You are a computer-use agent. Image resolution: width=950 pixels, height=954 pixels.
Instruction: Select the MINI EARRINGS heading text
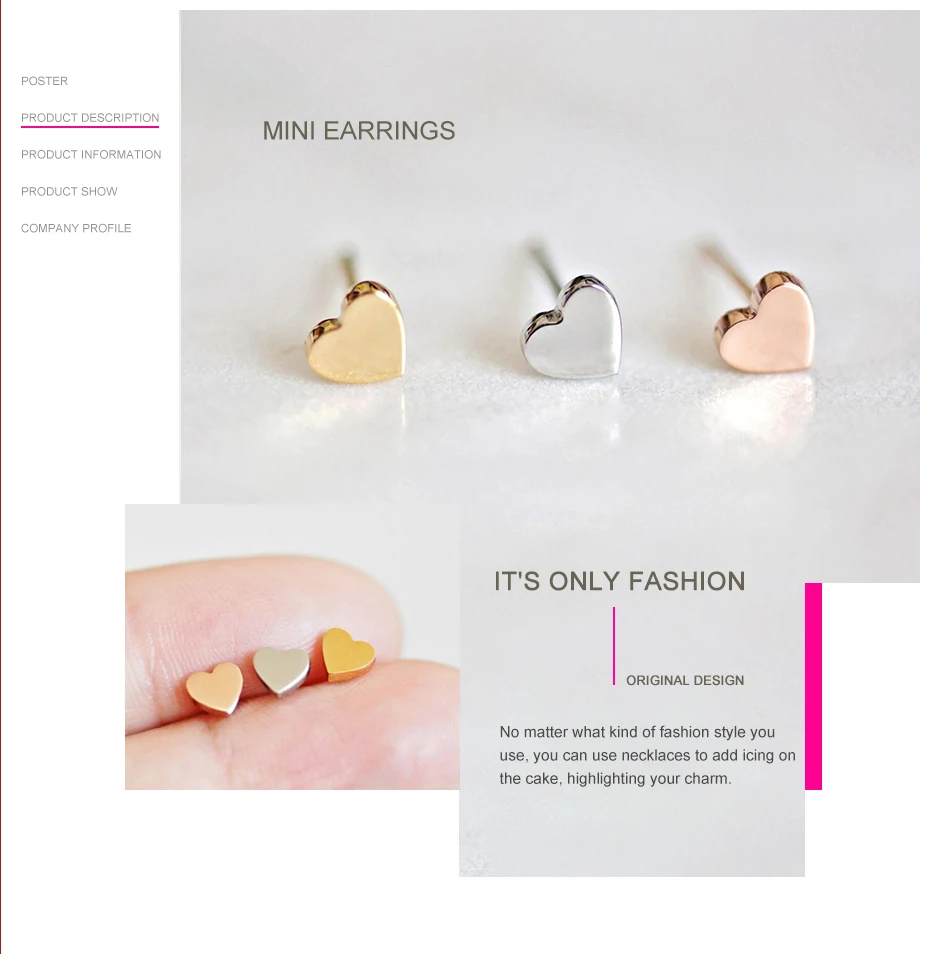pos(358,131)
